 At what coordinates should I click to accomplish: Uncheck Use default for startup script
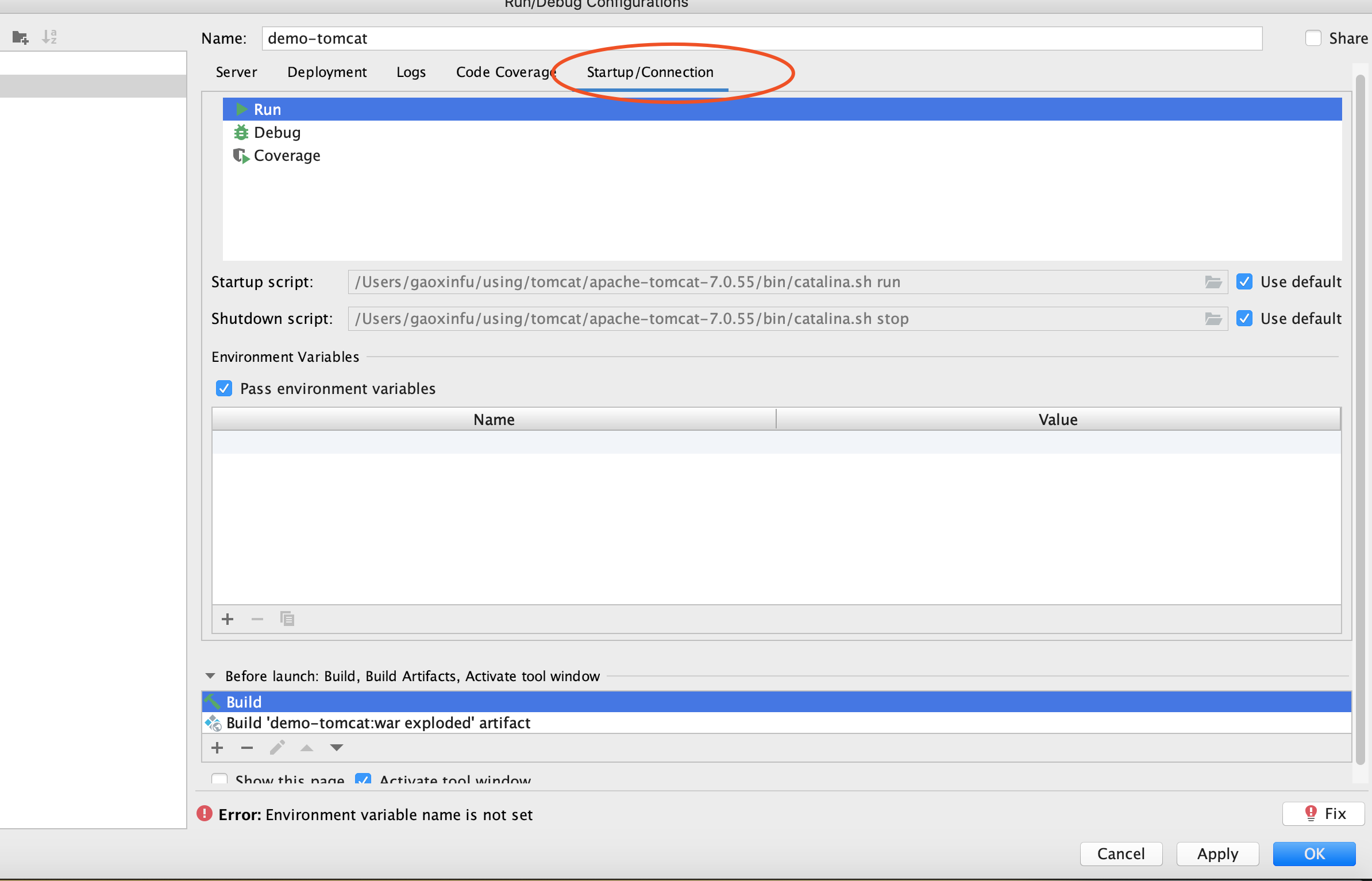point(1244,282)
